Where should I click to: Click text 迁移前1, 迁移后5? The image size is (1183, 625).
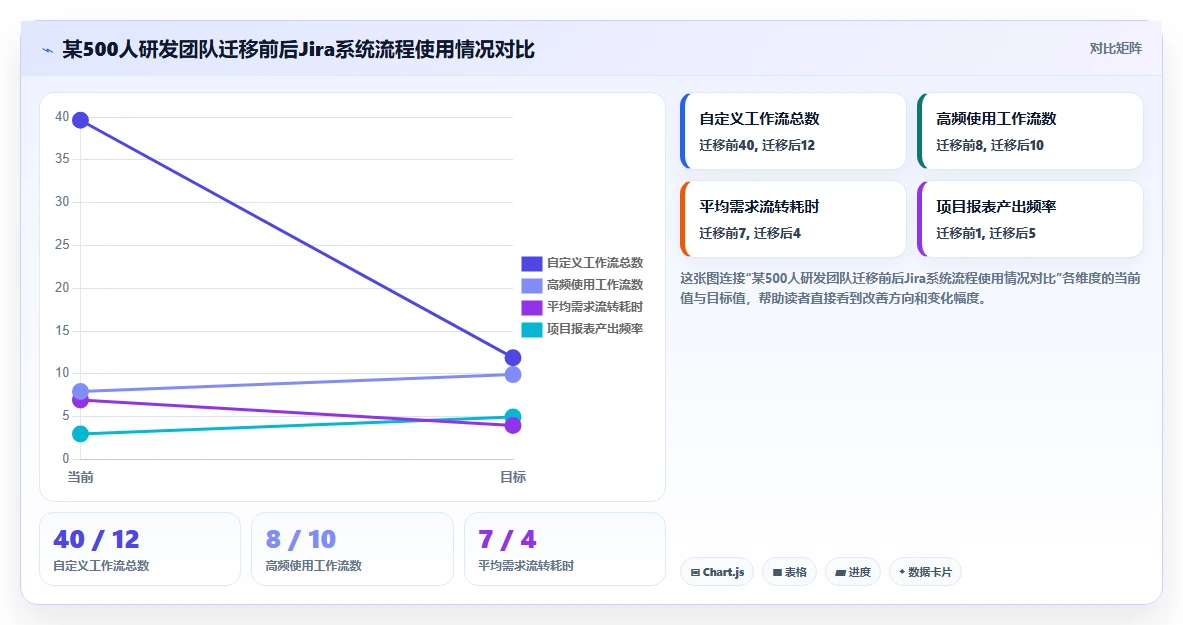tap(986, 233)
